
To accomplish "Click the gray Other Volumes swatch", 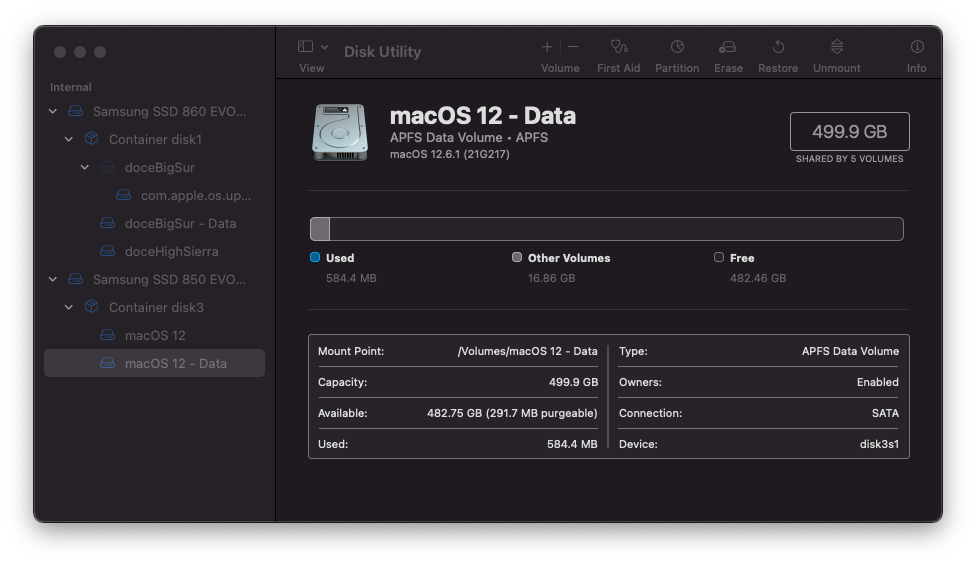I will click(x=517, y=257).
